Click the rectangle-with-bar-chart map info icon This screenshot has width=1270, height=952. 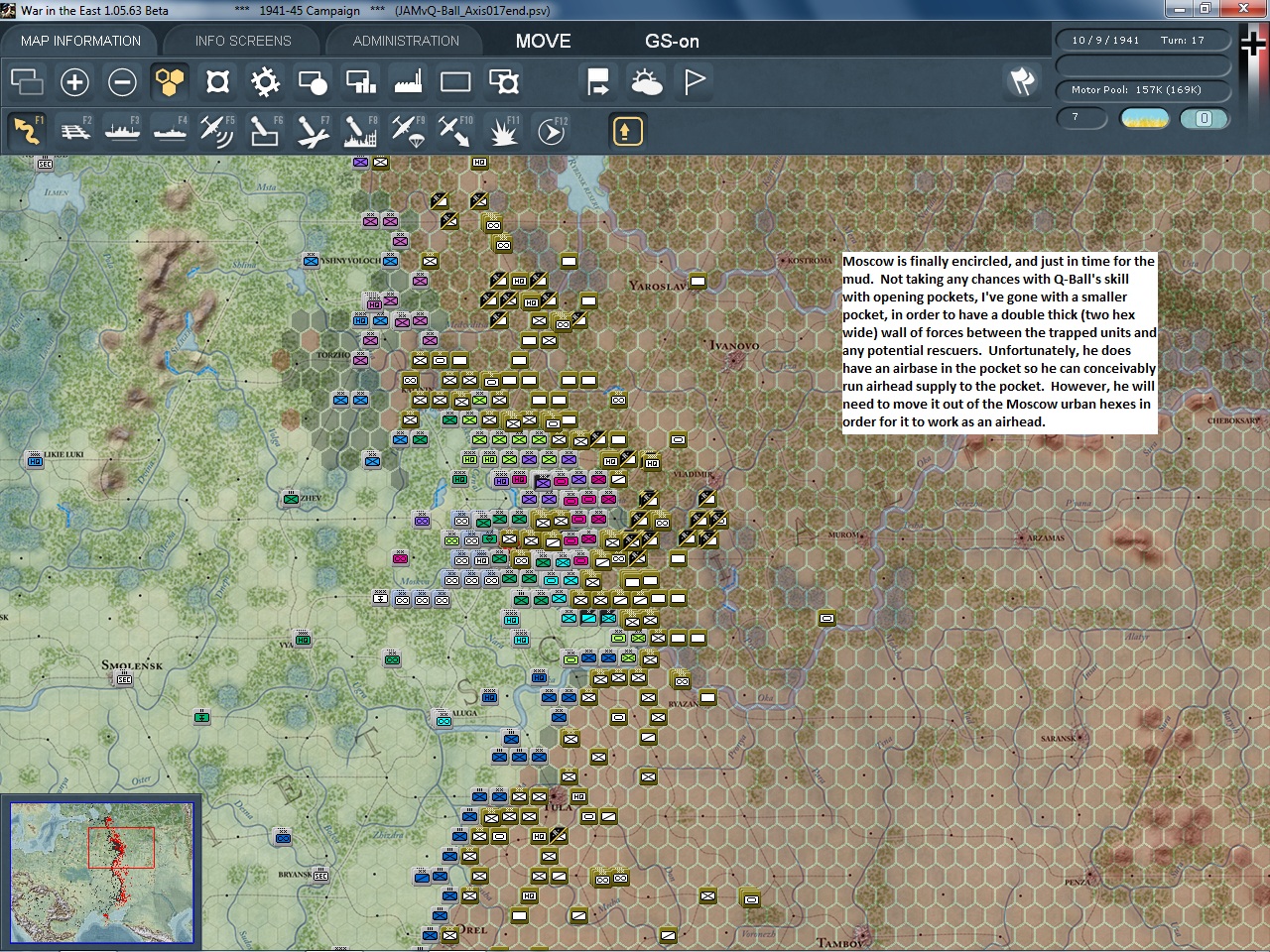pyautogui.click(x=360, y=81)
